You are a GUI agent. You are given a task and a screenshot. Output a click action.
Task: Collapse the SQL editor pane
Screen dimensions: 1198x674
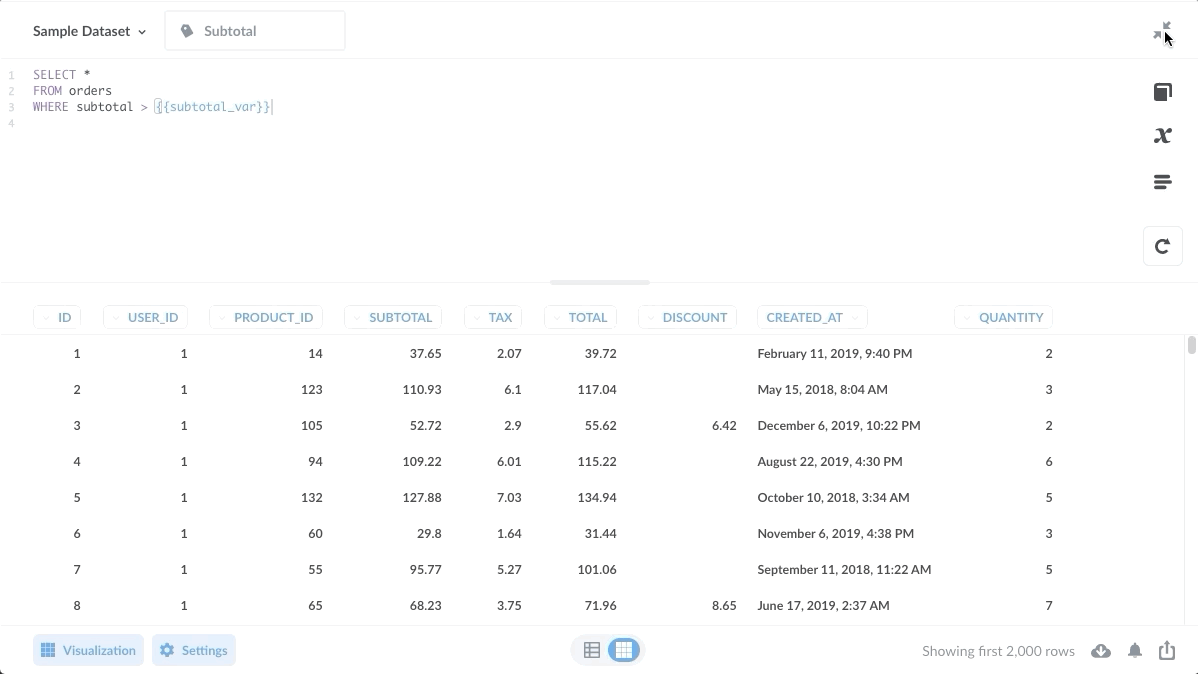tap(1163, 30)
